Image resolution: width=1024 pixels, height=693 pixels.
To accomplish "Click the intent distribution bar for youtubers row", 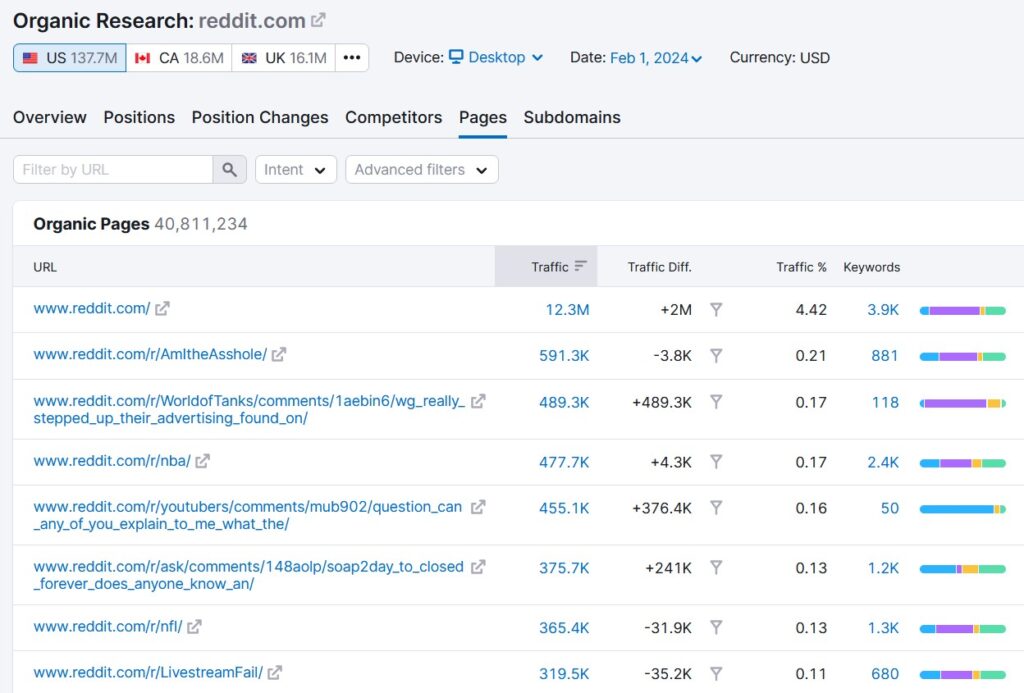I will tap(963, 509).
